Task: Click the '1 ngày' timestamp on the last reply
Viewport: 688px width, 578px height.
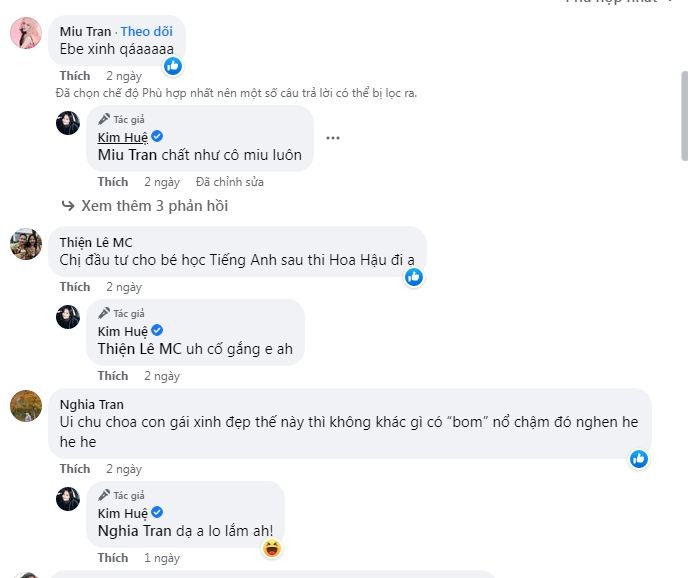Action: pyautogui.click(x=161, y=557)
